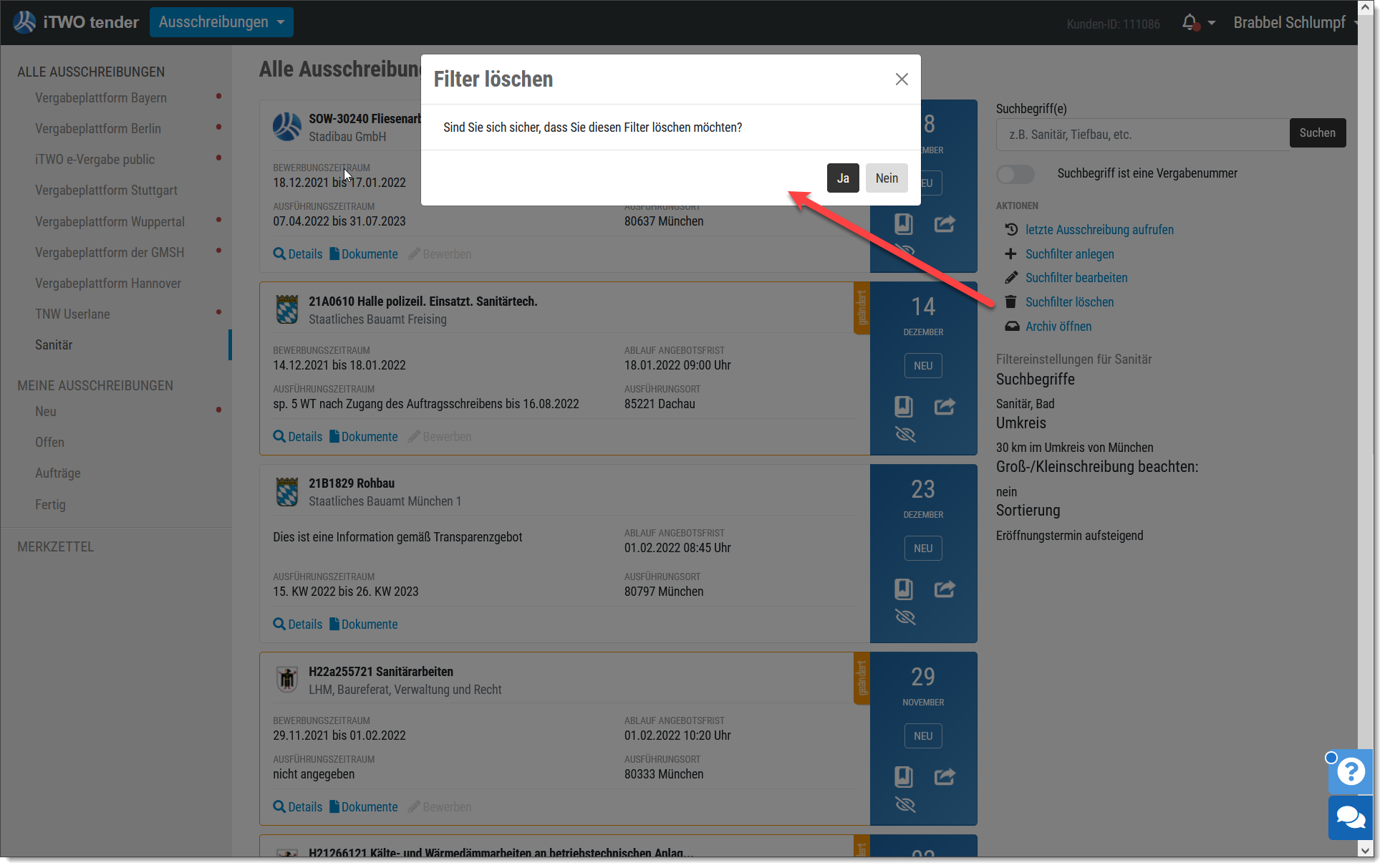The width and height of the screenshot is (1385, 868).
Task: Hide the 21B1829 Rohbau tender
Action: click(905, 617)
